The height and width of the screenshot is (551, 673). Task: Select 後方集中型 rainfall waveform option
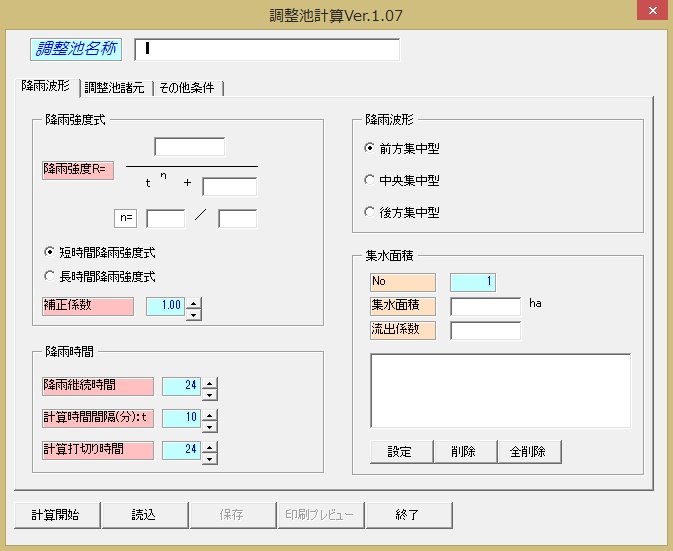370,213
